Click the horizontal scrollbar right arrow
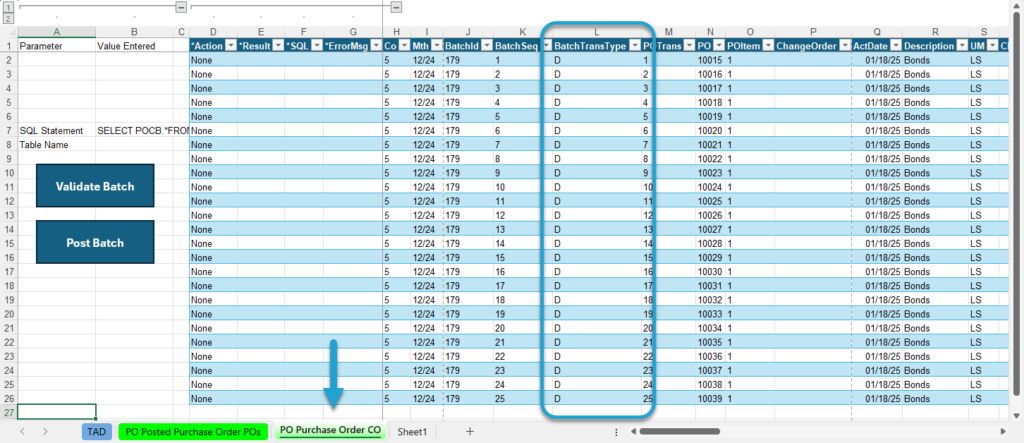Viewport: 1024px width, 443px height. click(x=1004, y=431)
